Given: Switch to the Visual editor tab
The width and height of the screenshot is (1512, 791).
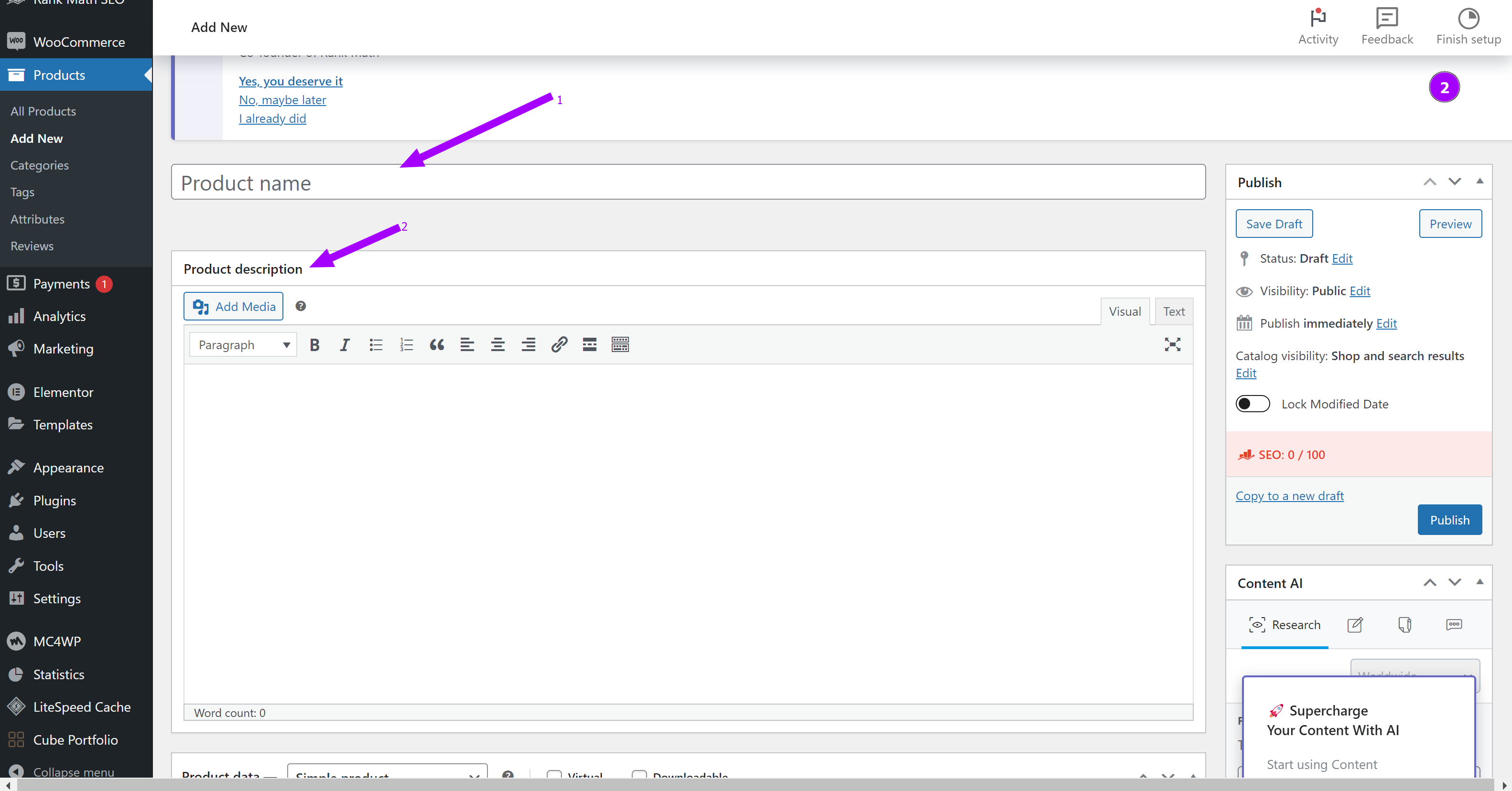Looking at the screenshot, I should 1124,311.
